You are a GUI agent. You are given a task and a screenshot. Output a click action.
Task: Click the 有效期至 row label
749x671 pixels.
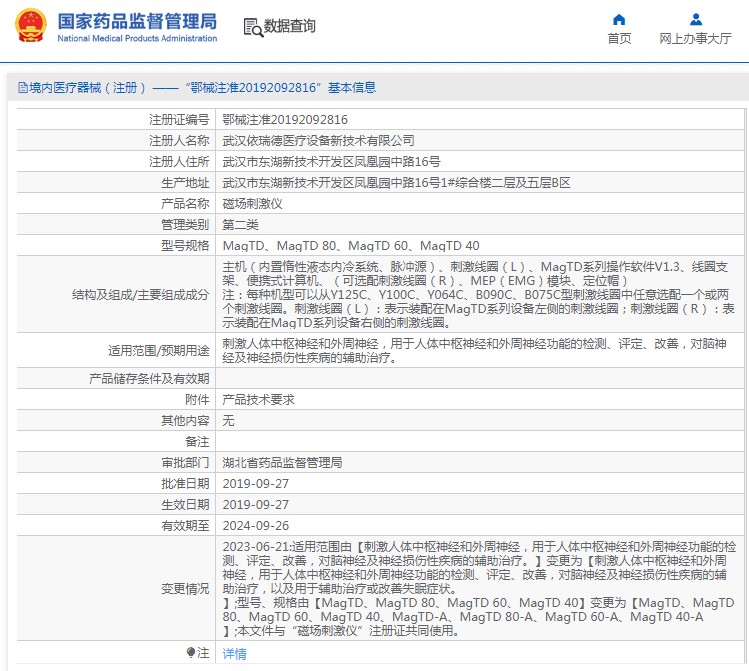[185, 525]
